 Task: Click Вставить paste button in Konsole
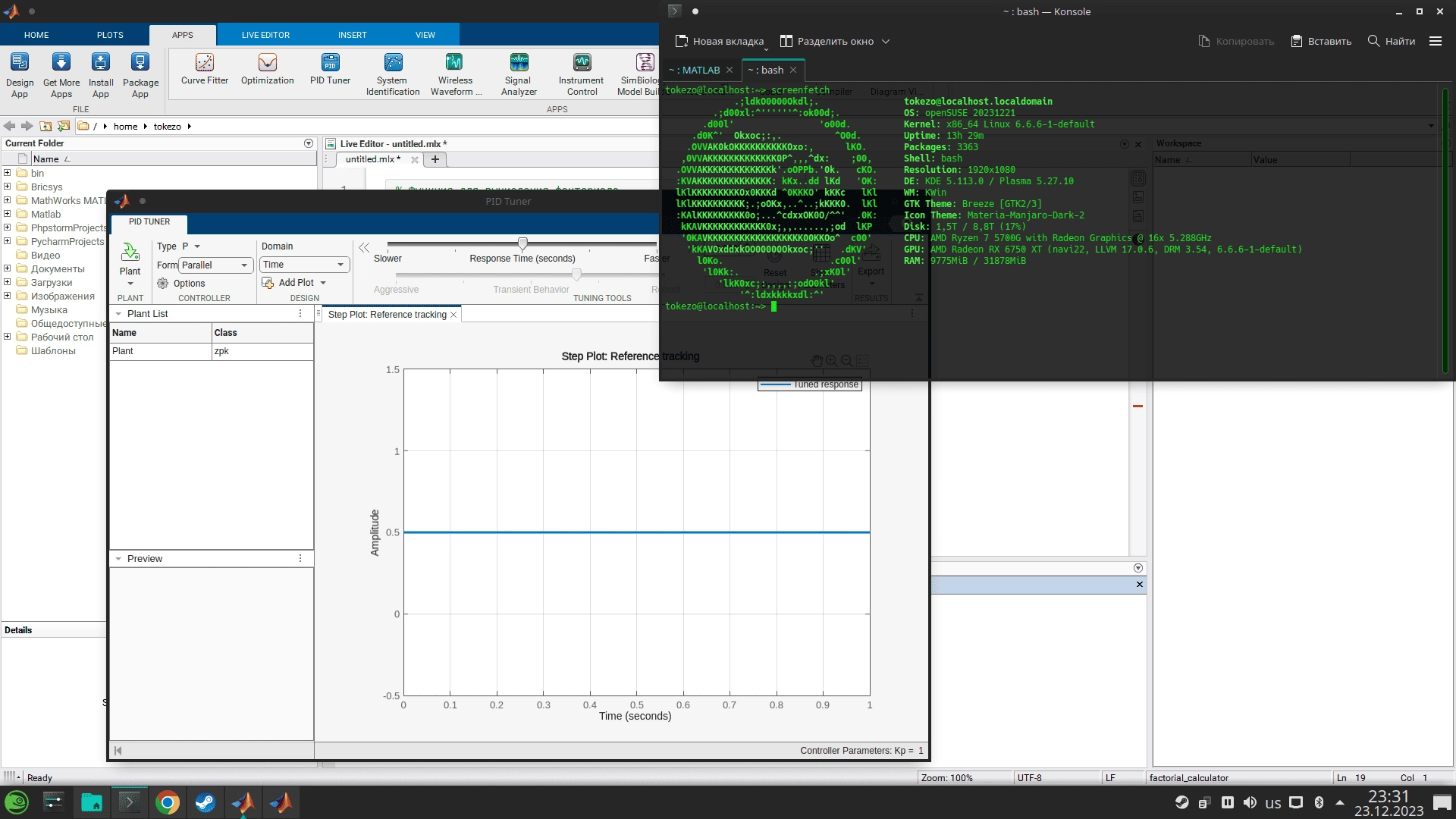coord(1322,41)
